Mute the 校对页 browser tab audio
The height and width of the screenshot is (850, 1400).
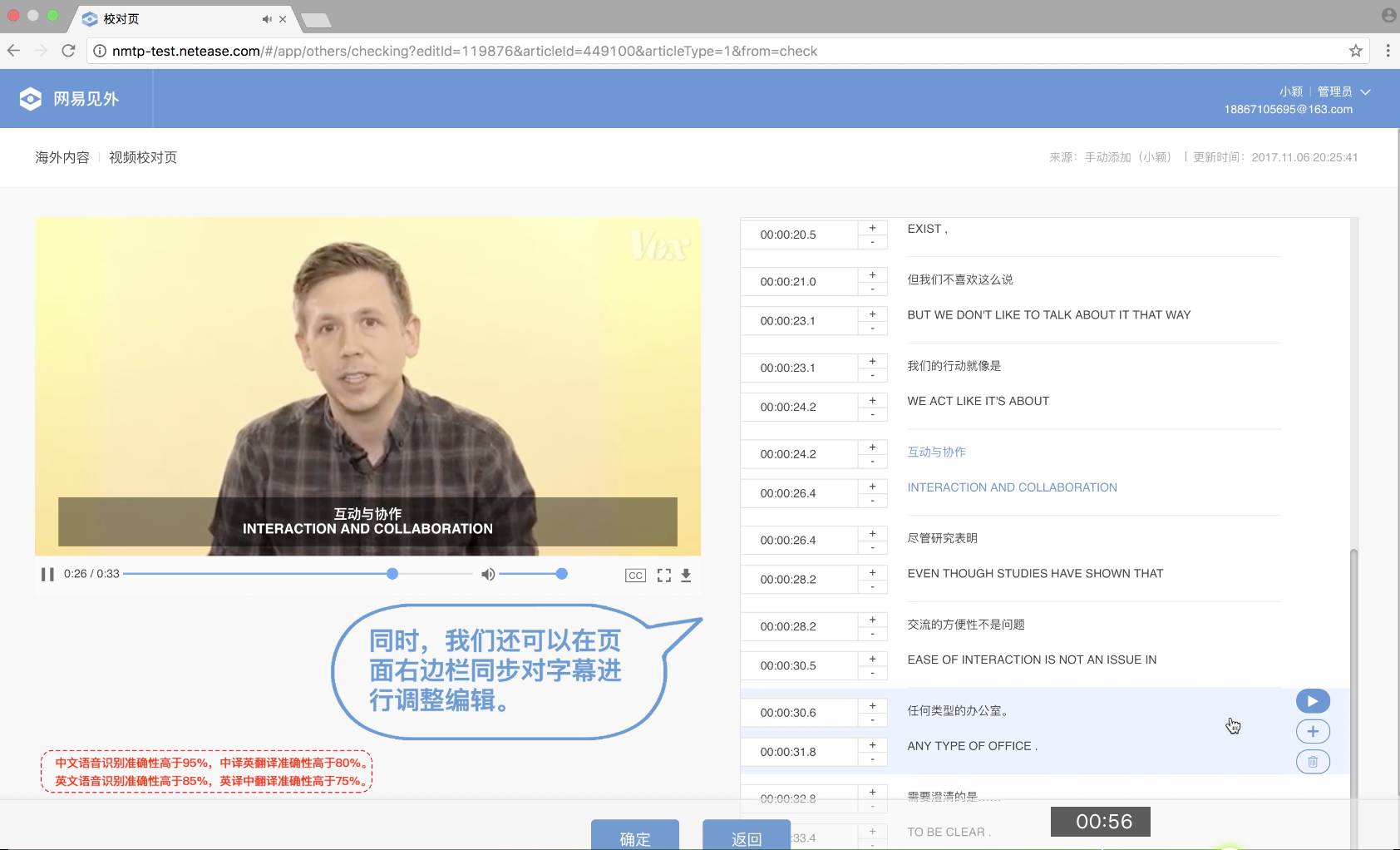click(x=265, y=17)
